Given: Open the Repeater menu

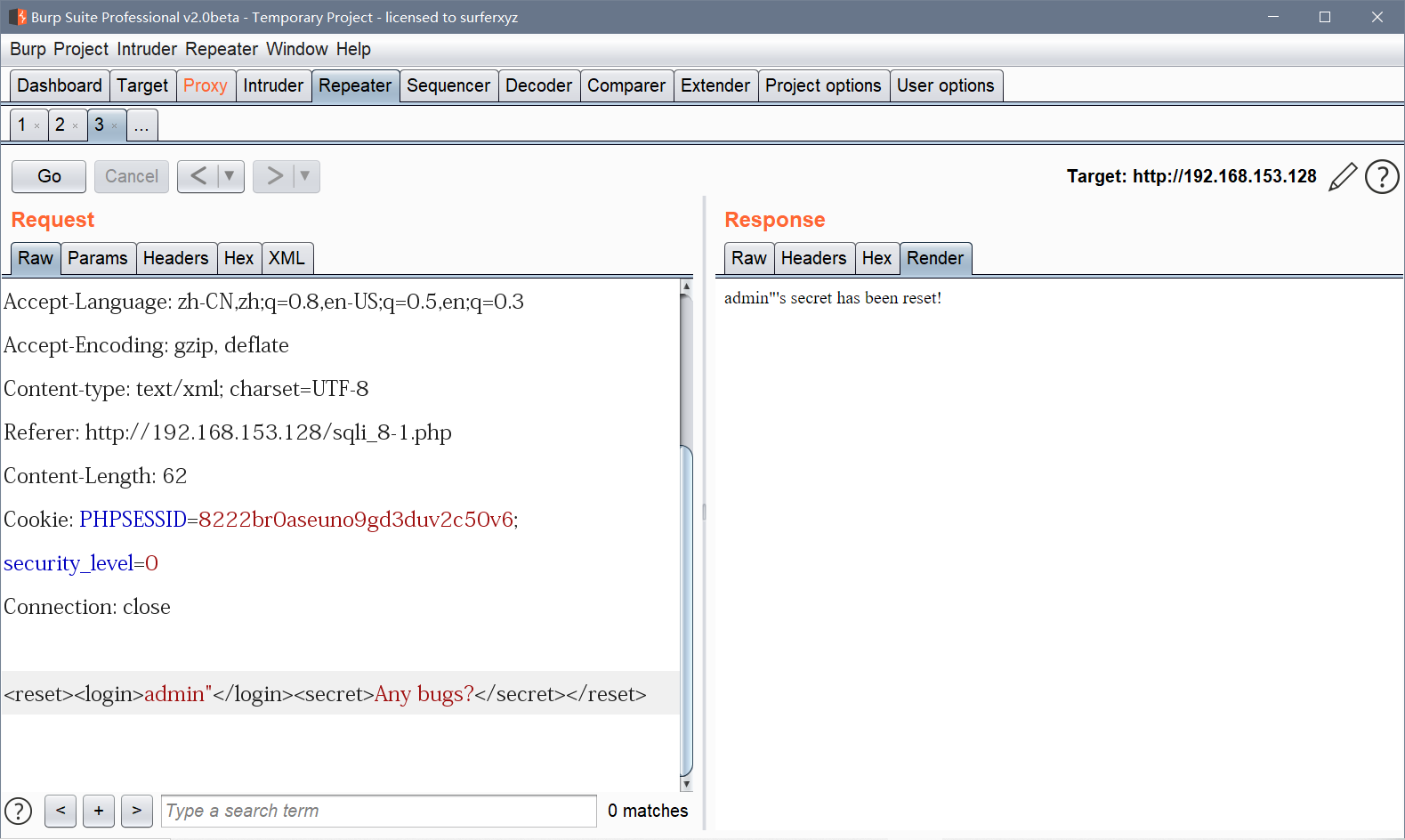Looking at the screenshot, I should (222, 49).
